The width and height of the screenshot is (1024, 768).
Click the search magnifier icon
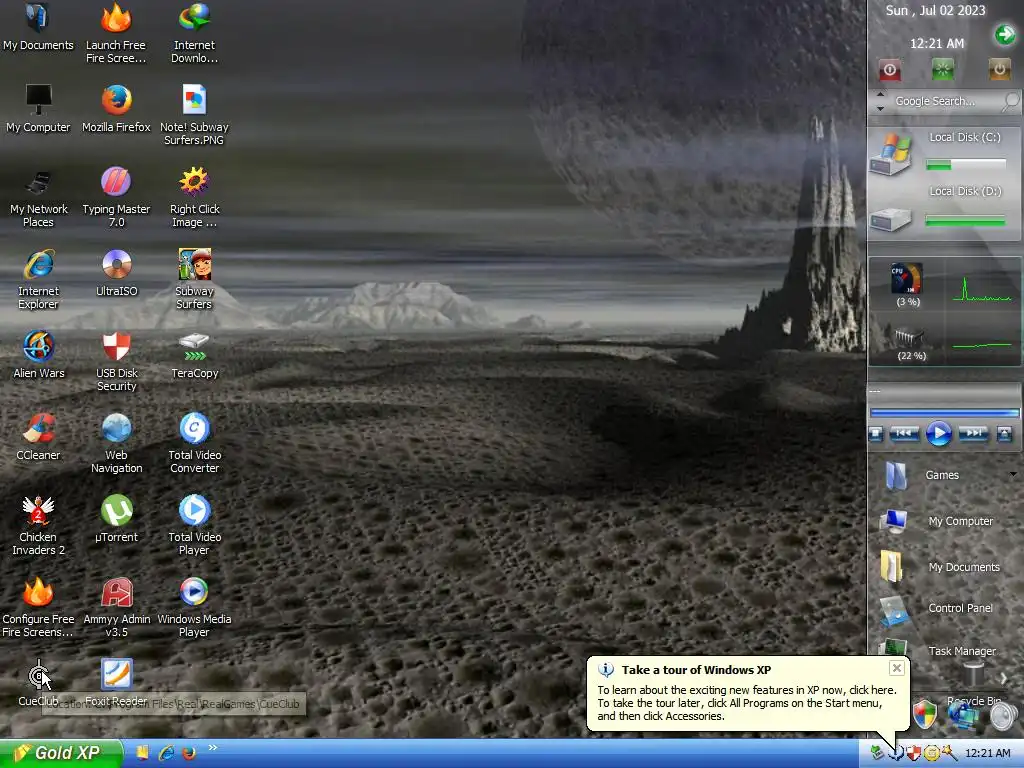coord(1011,101)
